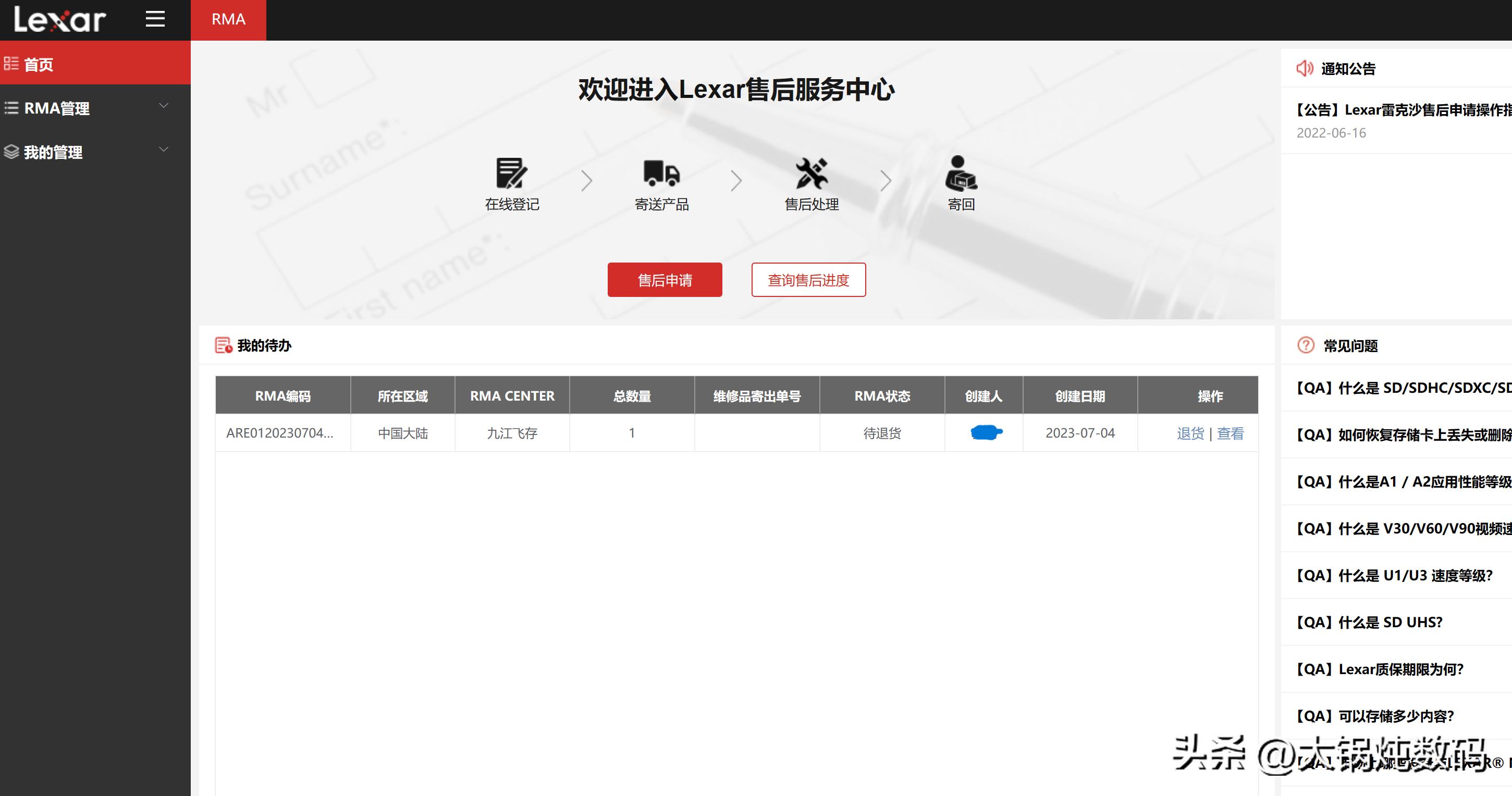Click the 售后申请 button
This screenshot has width=1512, height=796.
pos(665,280)
